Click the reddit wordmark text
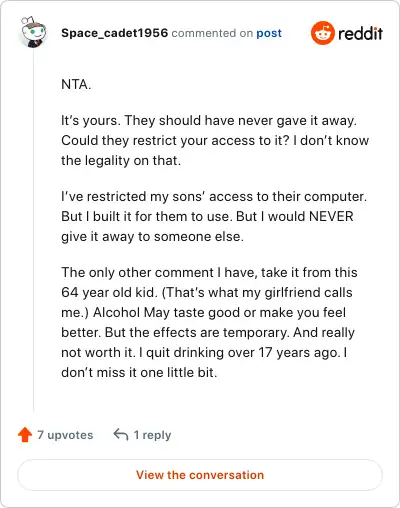 360,34
